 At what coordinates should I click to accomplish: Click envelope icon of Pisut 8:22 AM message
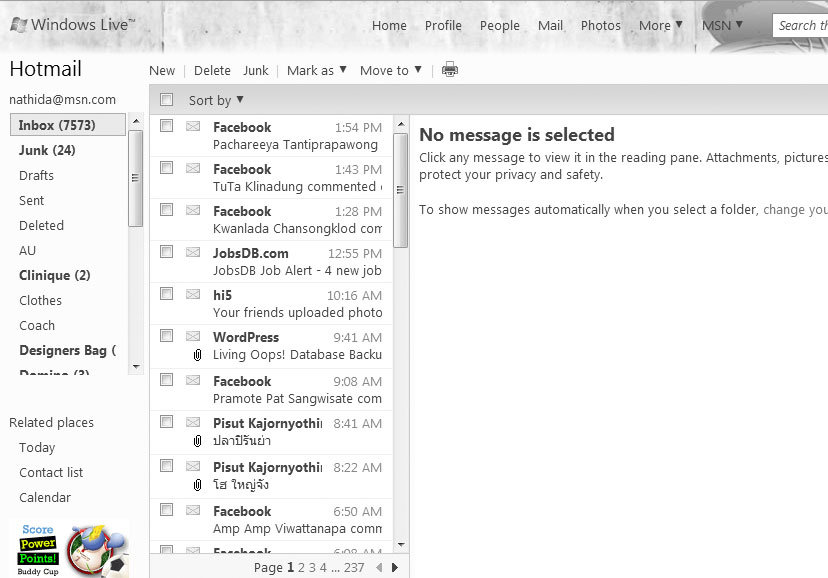point(193,466)
